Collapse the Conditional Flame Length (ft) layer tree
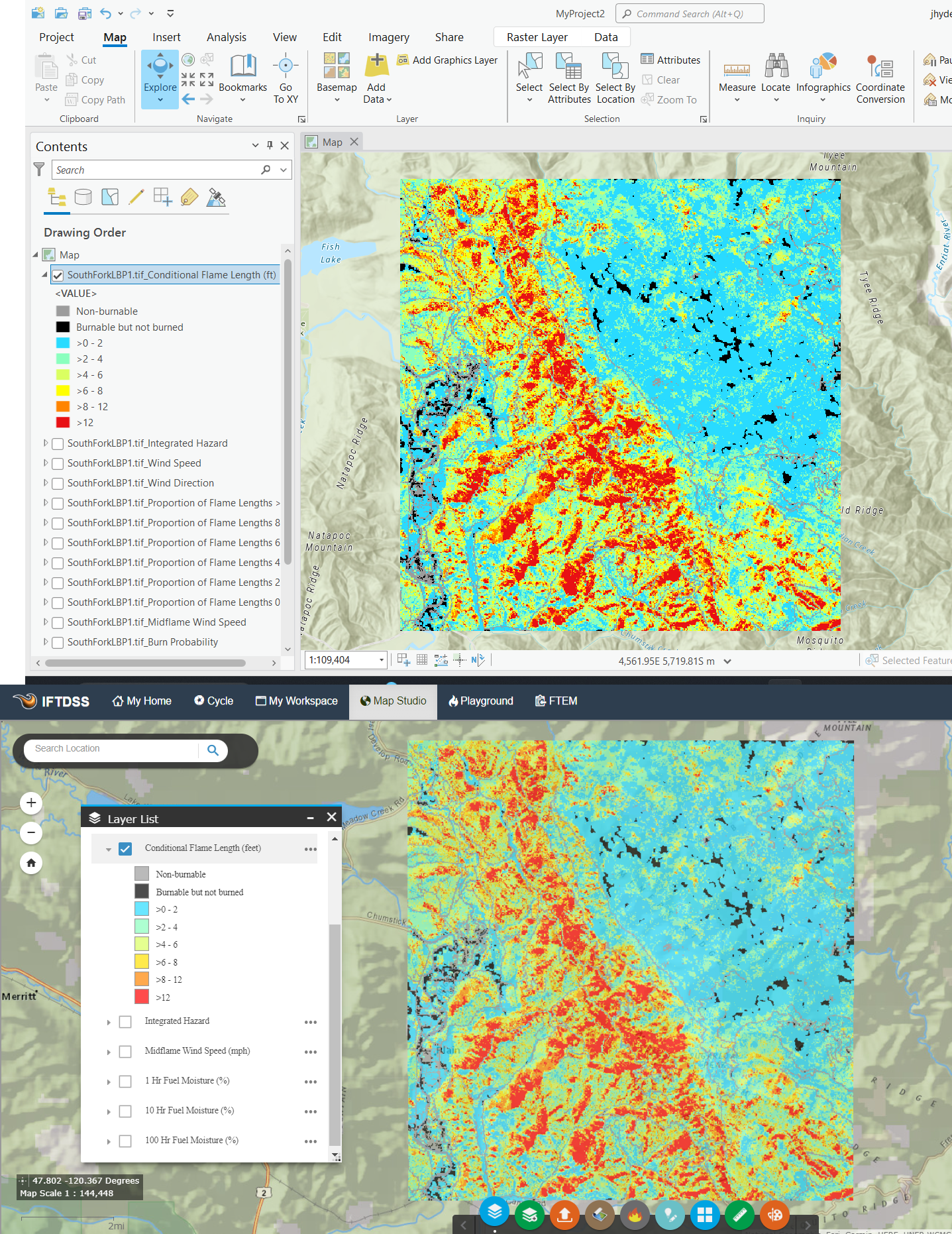The width and height of the screenshot is (952, 1234). click(45, 274)
